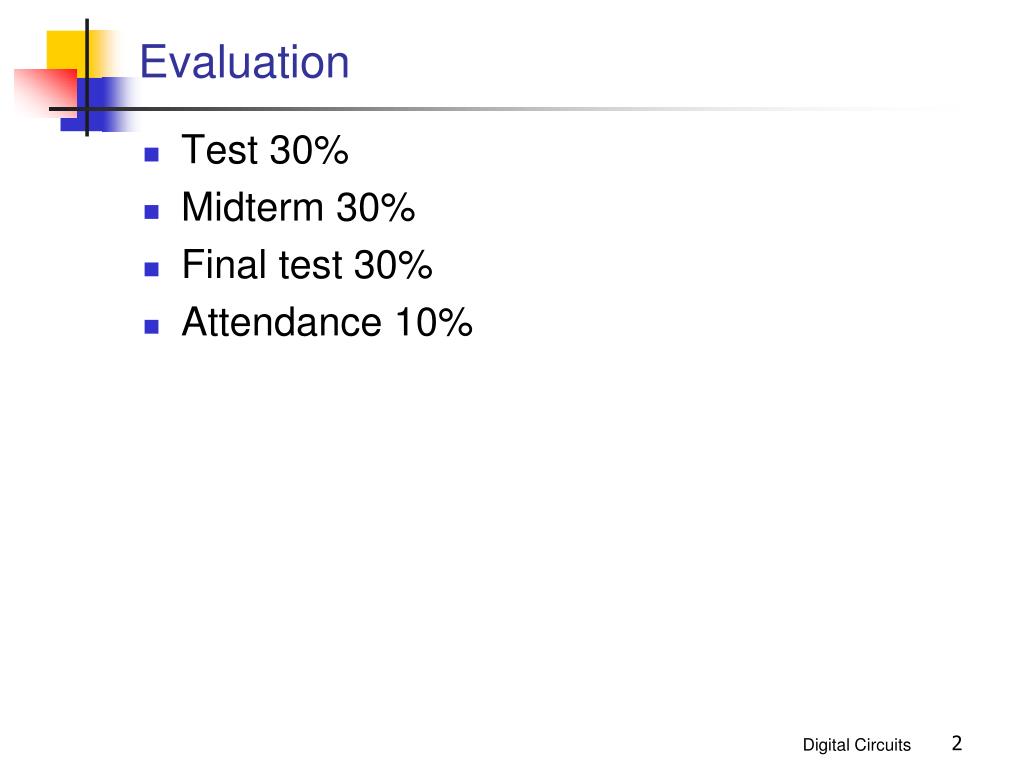The height and width of the screenshot is (768, 1024).
Task: Click the Evaluation slide title
Action: click(x=244, y=62)
